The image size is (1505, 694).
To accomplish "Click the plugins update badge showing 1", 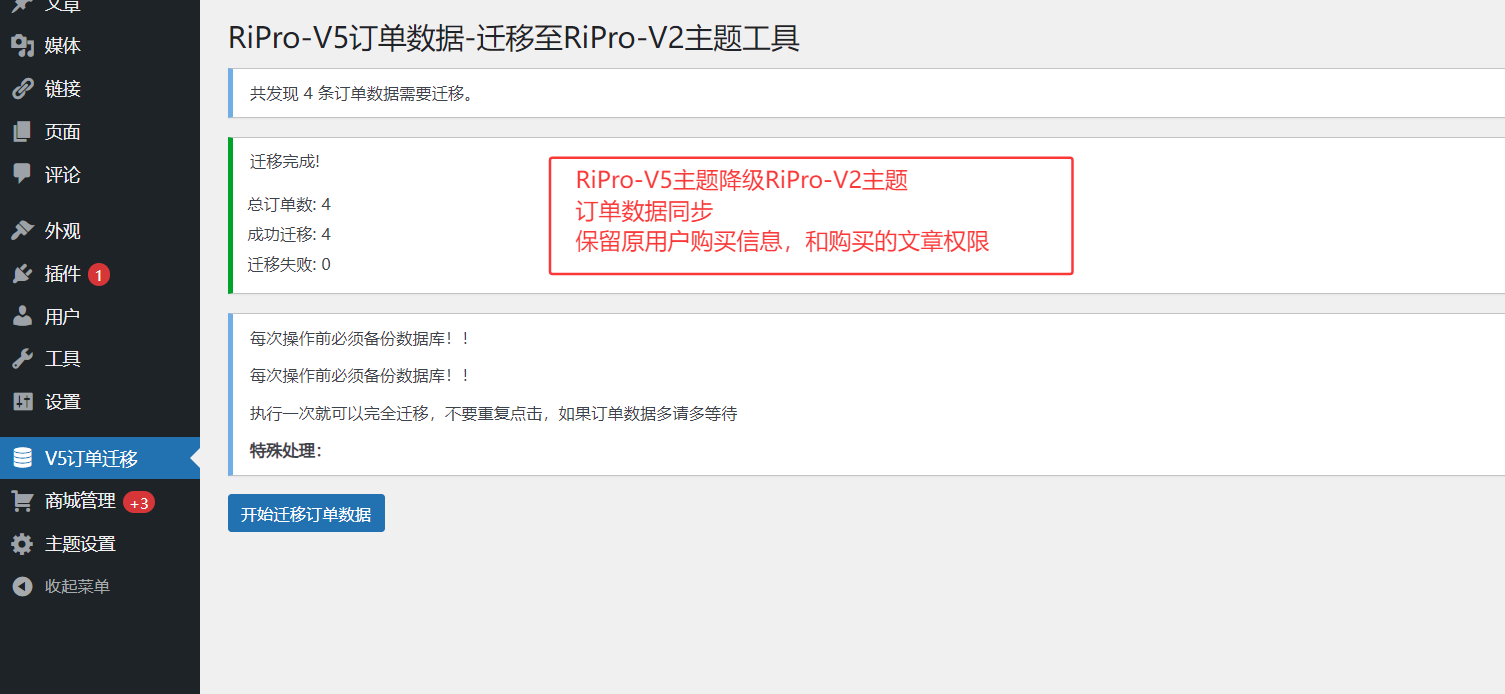I will [x=99, y=274].
